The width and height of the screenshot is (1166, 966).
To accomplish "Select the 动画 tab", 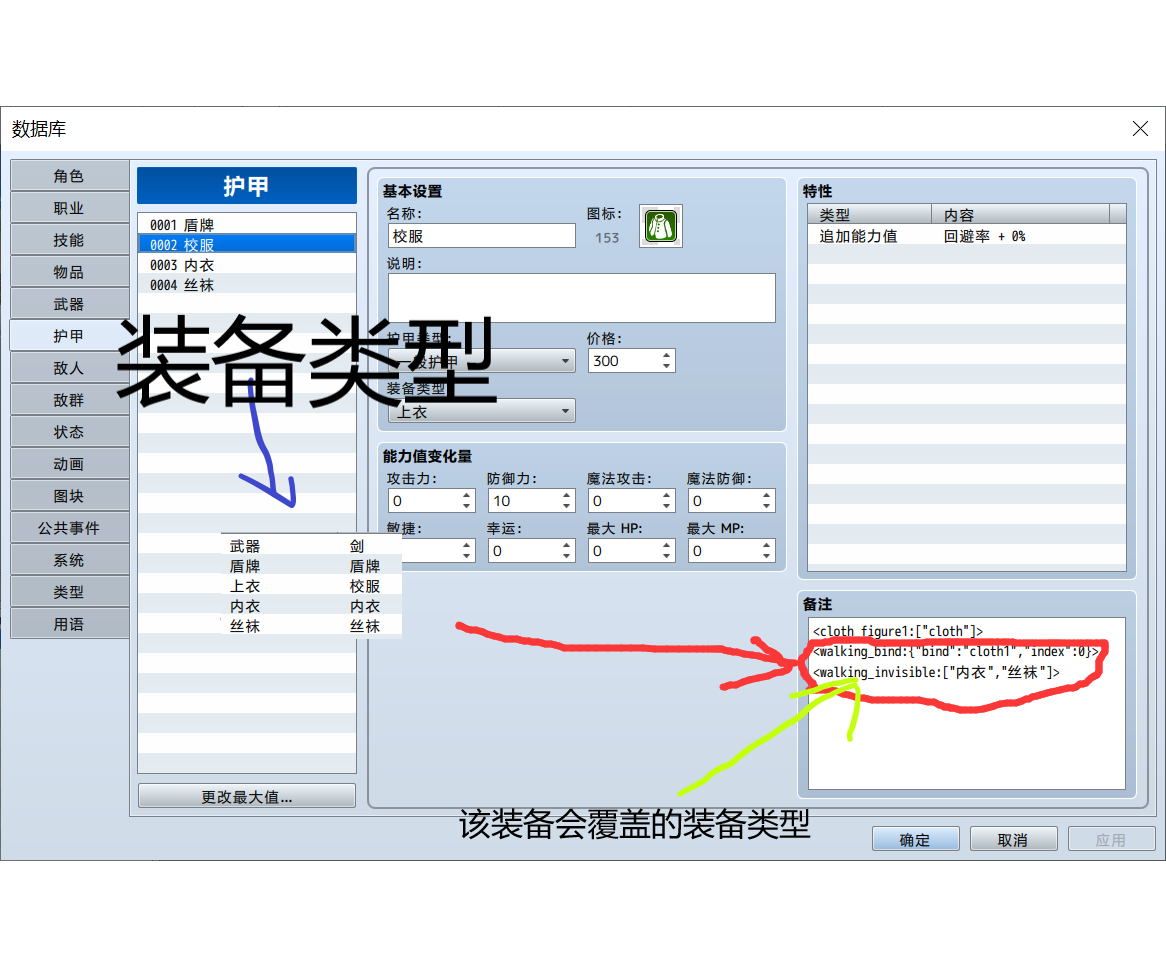I will pos(69,464).
